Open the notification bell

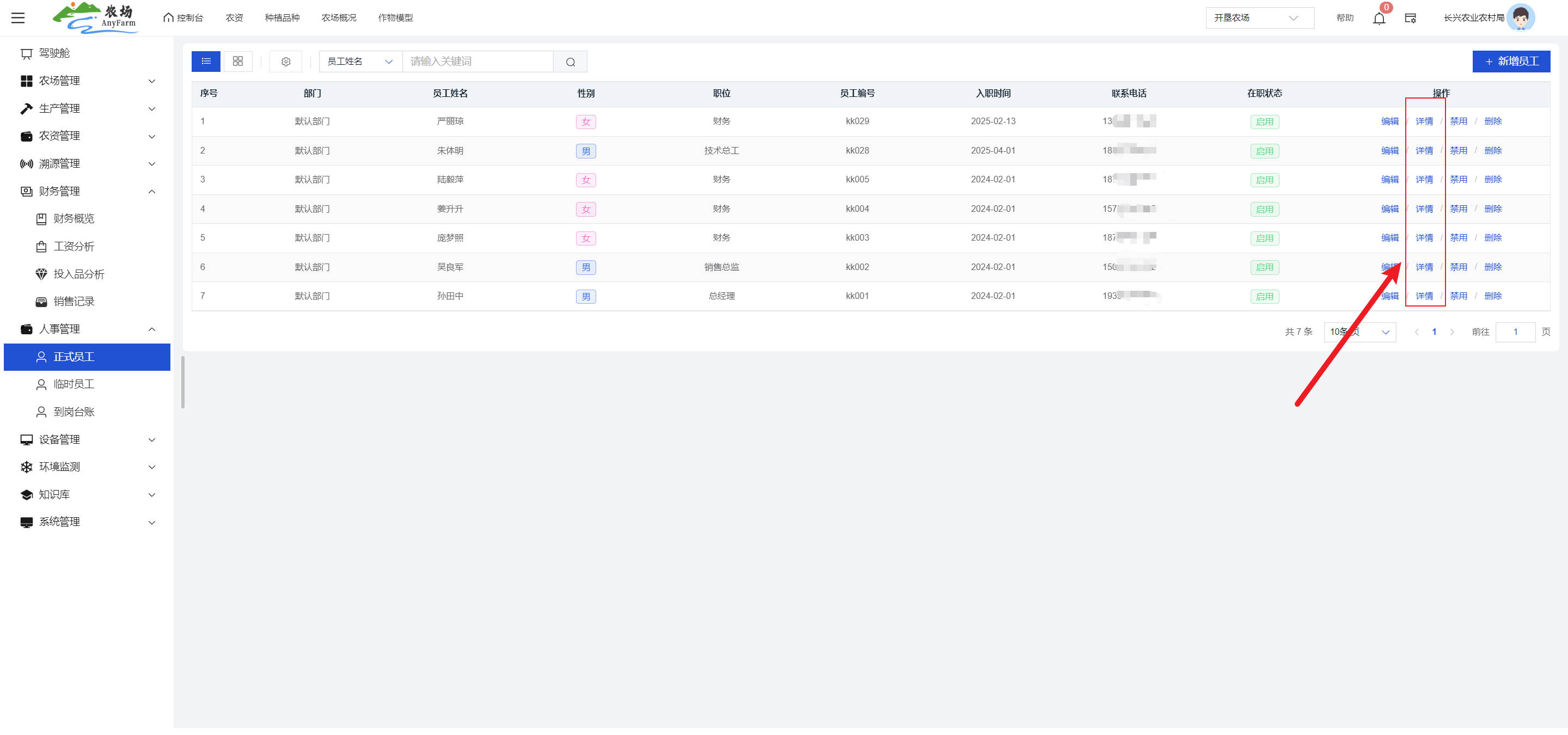[x=1379, y=19]
